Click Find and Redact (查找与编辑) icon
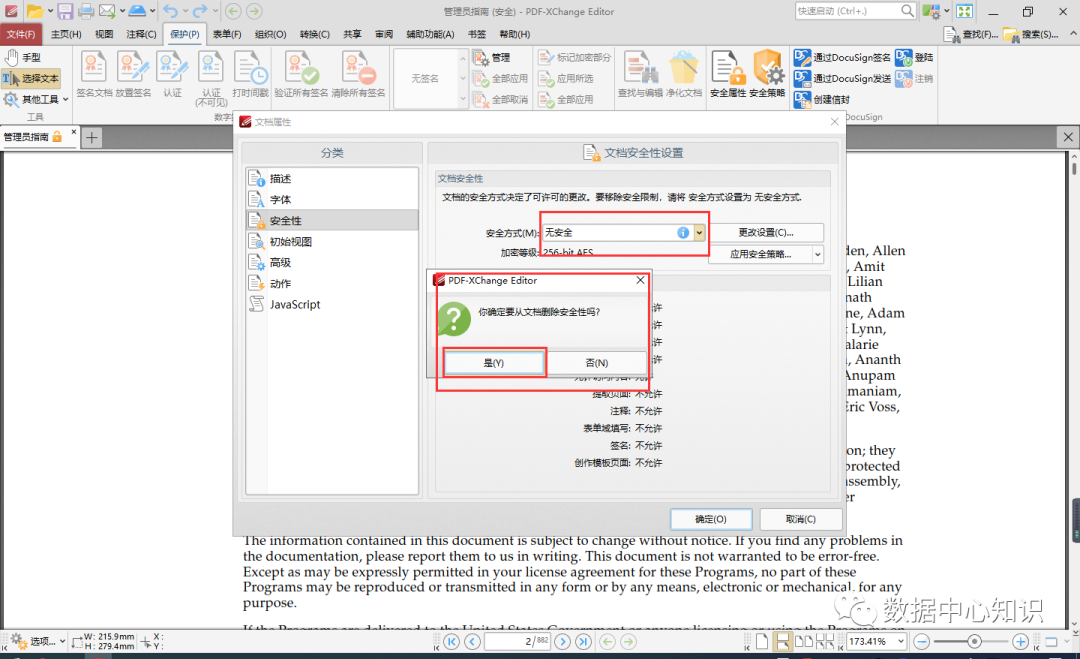The image size is (1080, 659). (640, 75)
